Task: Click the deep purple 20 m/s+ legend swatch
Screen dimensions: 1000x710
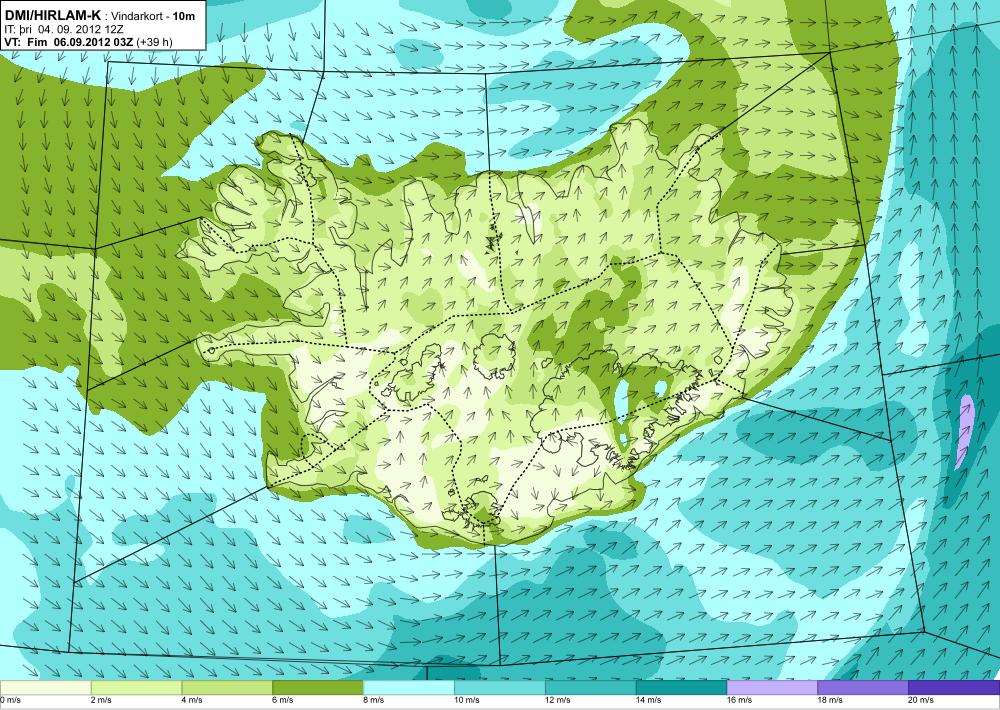Action: 954,688
